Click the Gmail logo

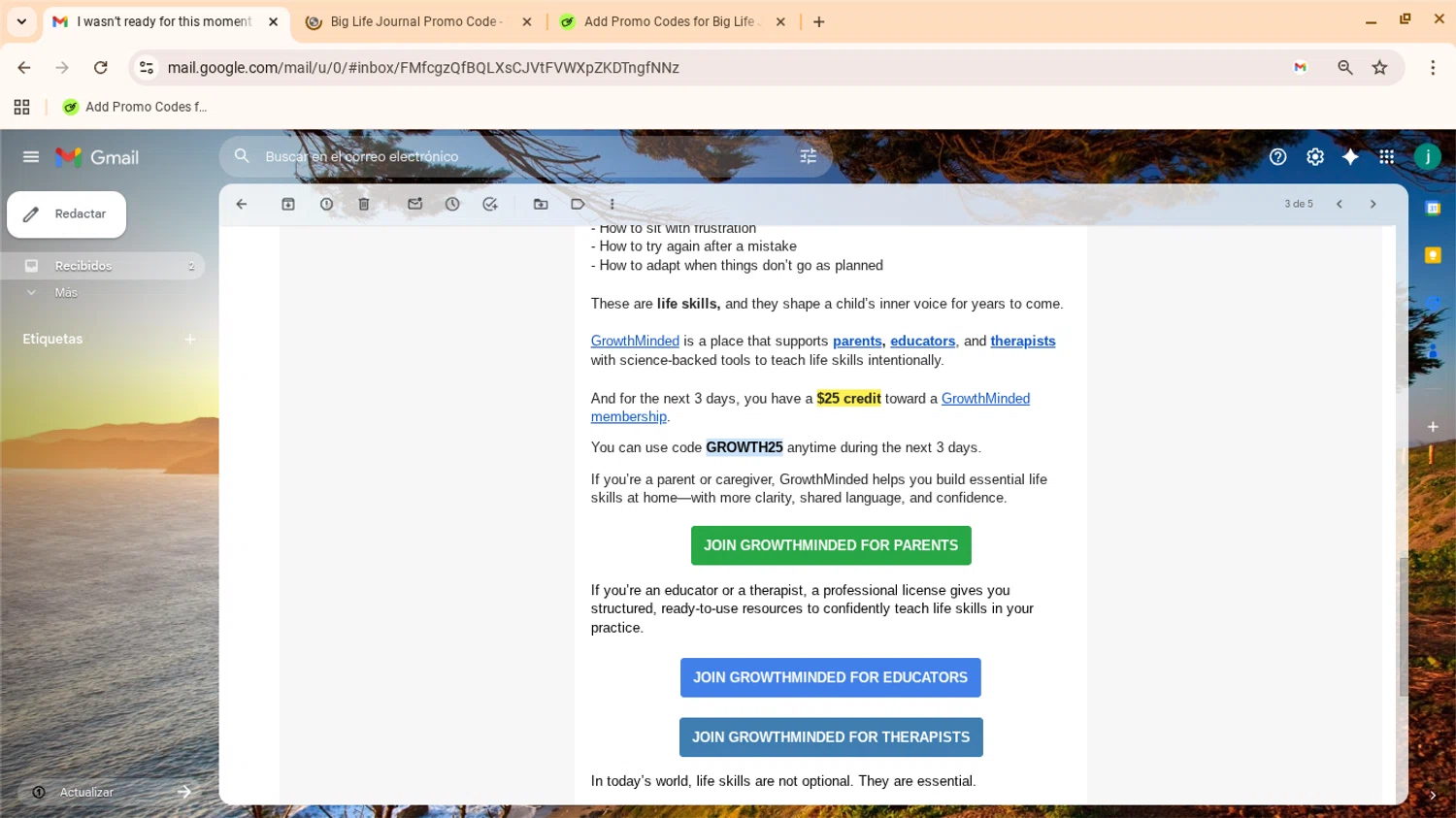[x=97, y=157]
